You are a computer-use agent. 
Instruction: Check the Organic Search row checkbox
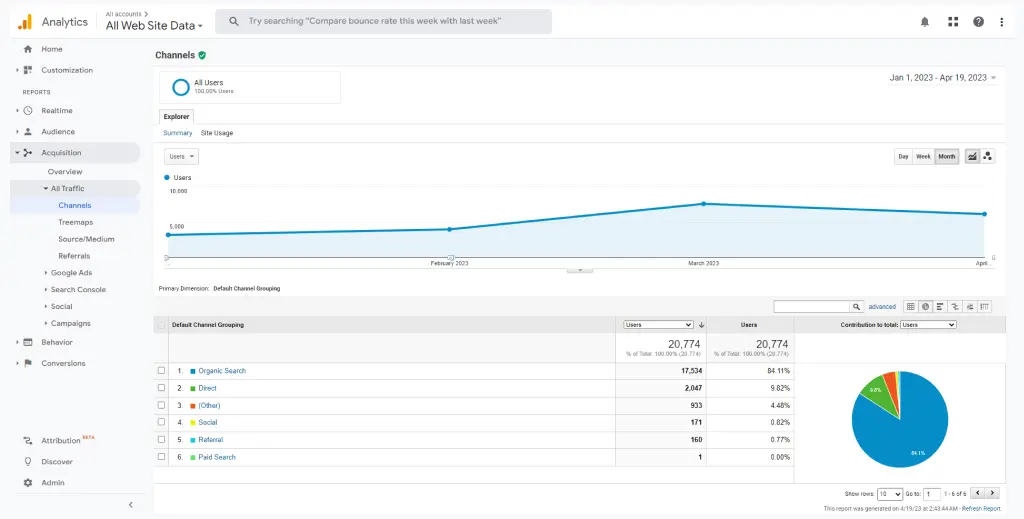click(161, 371)
